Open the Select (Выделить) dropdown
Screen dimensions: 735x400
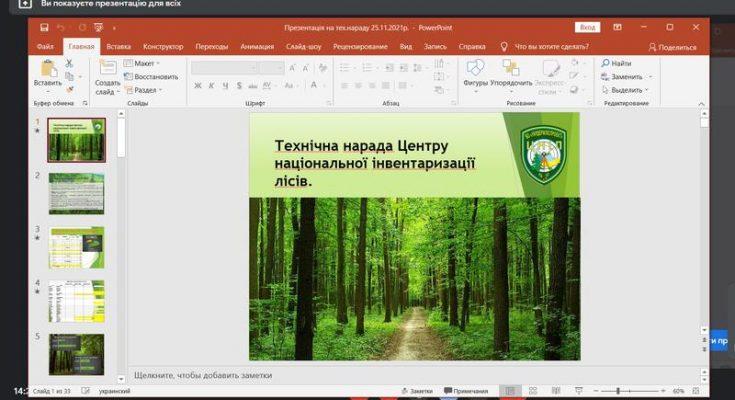(627, 89)
